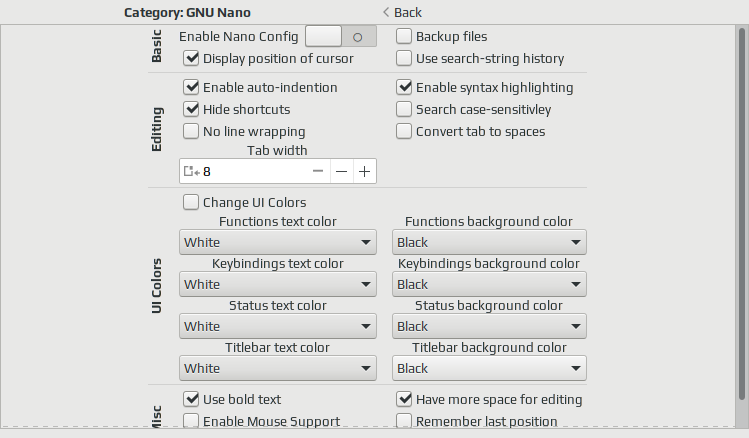Click the Tab width value field

[253, 171]
